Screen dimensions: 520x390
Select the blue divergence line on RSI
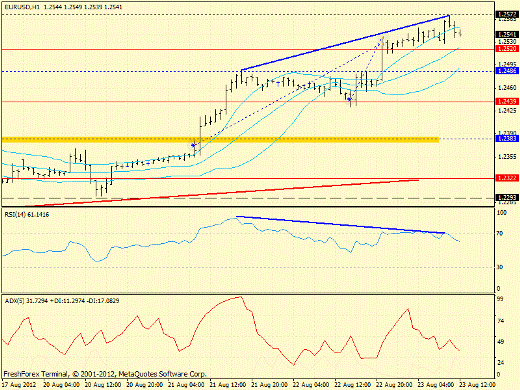click(340, 225)
